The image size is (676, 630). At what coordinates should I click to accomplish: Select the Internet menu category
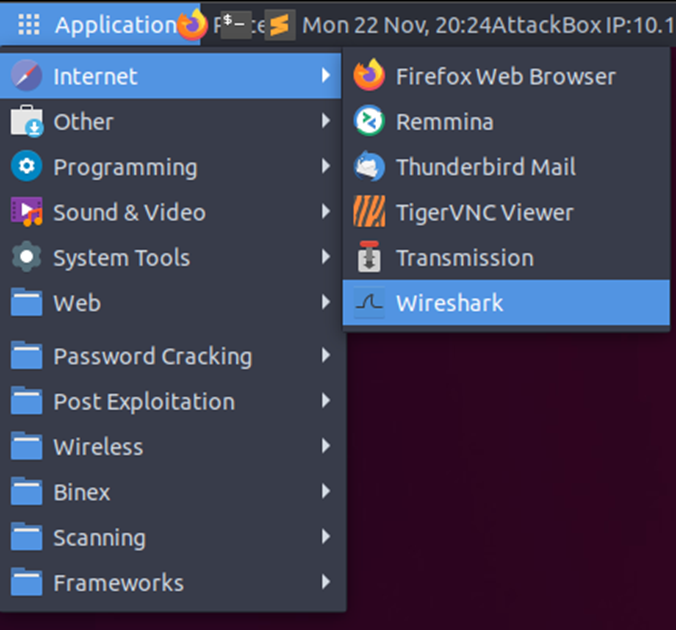[171, 76]
